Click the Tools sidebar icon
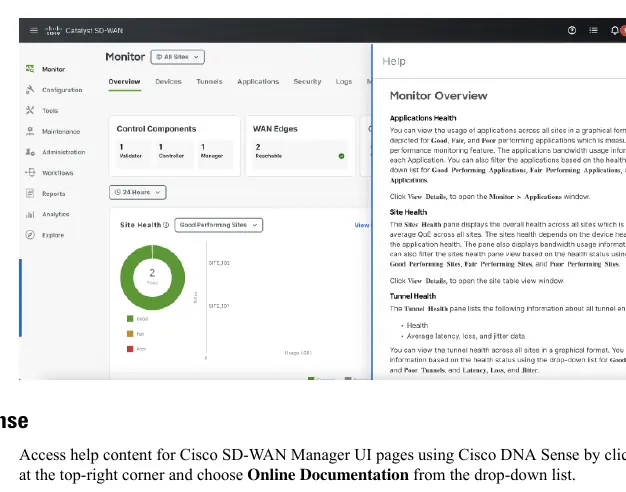The height and width of the screenshot is (492, 626). pyautogui.click(x=30, y=110)
